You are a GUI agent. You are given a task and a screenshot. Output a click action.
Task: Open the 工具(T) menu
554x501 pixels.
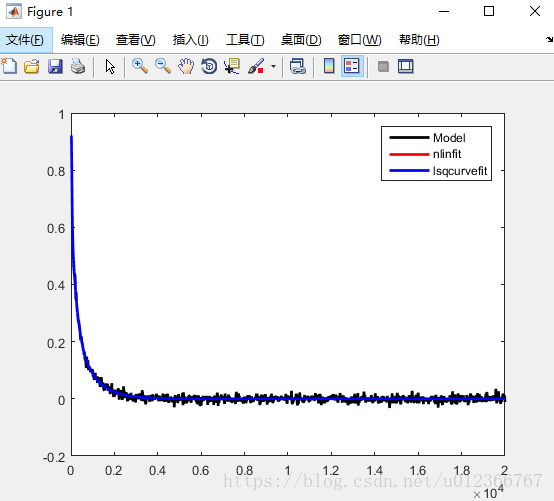point(245,40)
